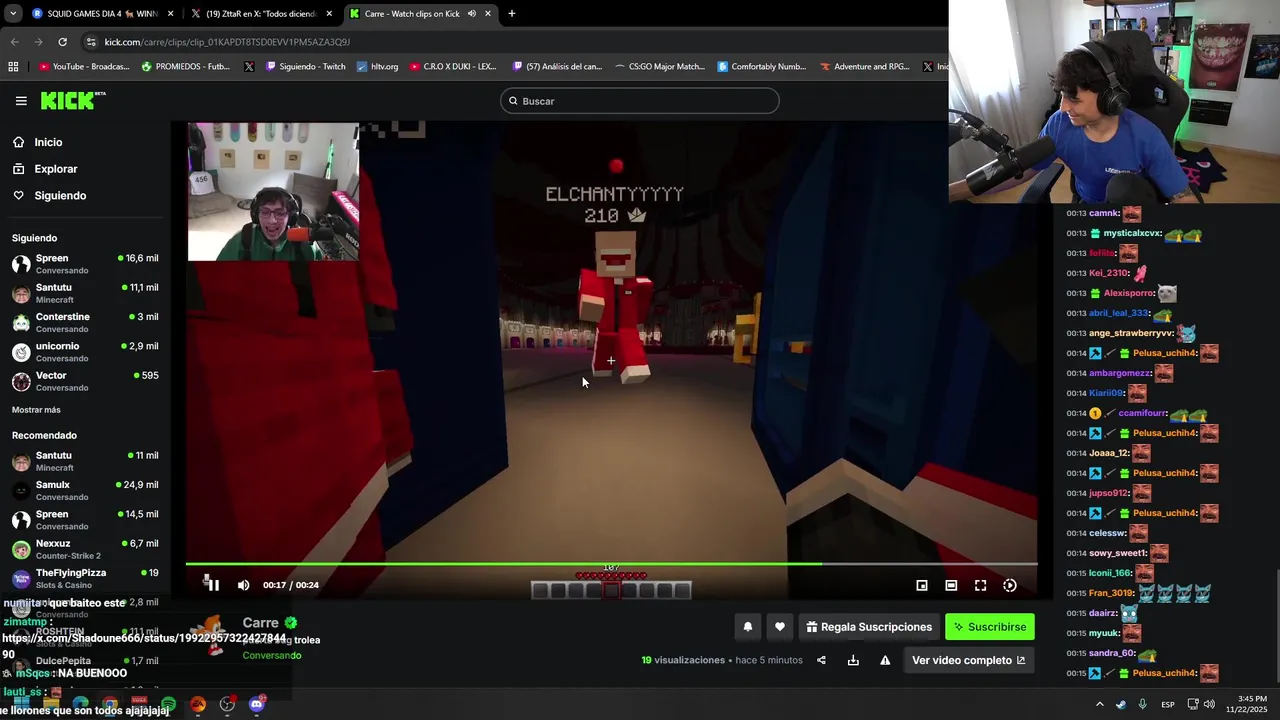The width and height of the screenshot is (1280, 720).
Task: Download the clip with the download icon
Action: click(853, 660)
